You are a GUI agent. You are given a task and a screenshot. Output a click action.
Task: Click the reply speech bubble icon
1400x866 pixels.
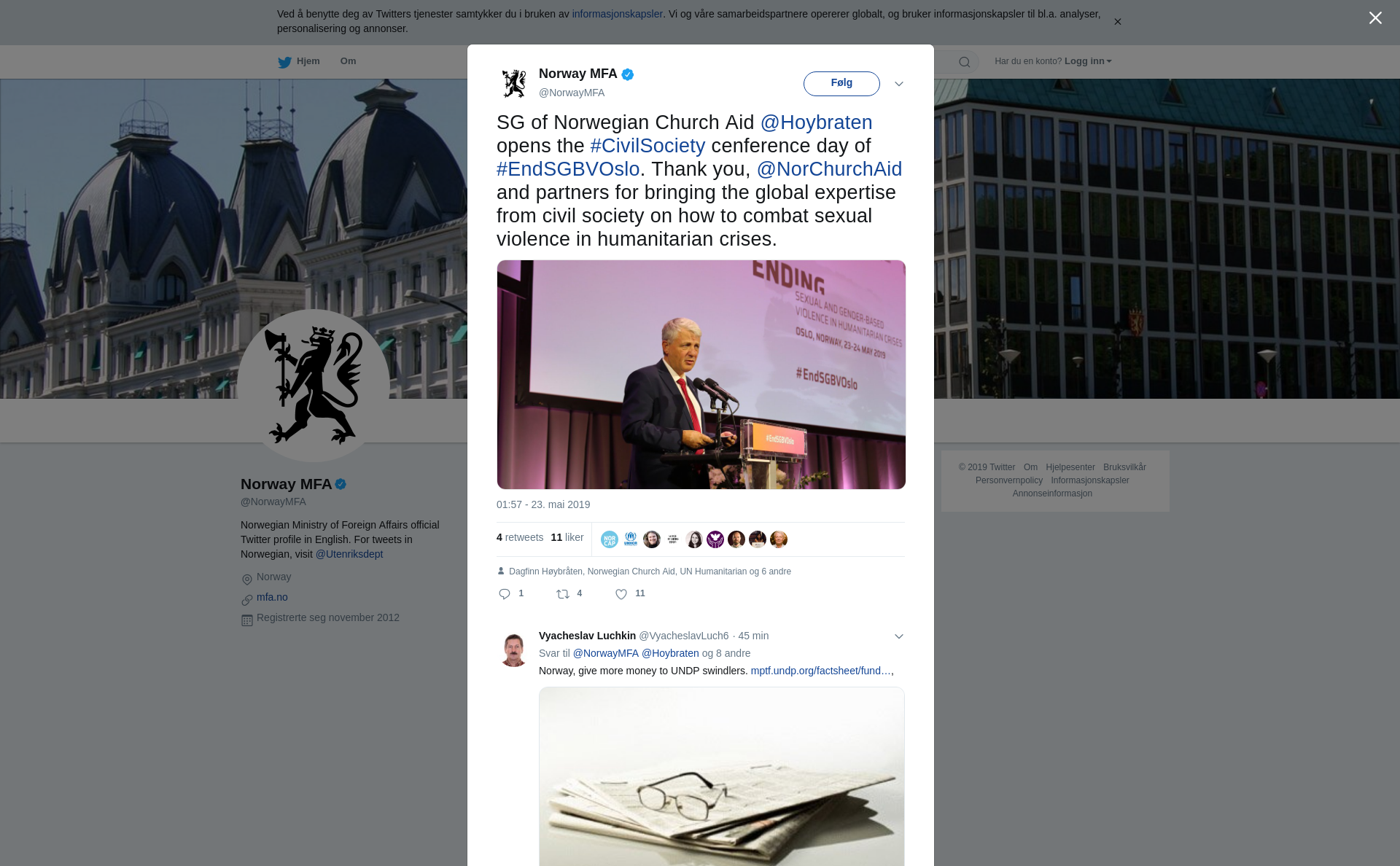point(505,594)
